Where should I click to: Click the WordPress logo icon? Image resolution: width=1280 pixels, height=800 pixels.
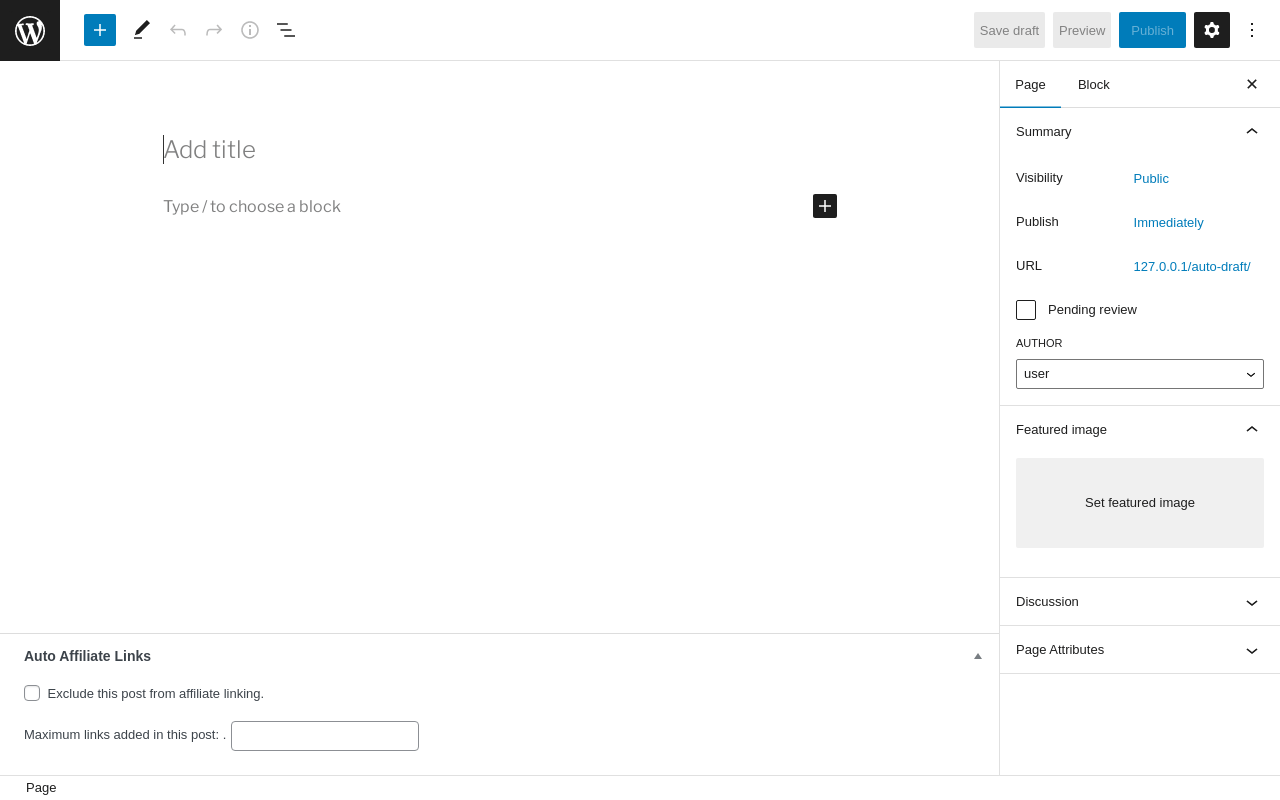click(x=30, y=30)
